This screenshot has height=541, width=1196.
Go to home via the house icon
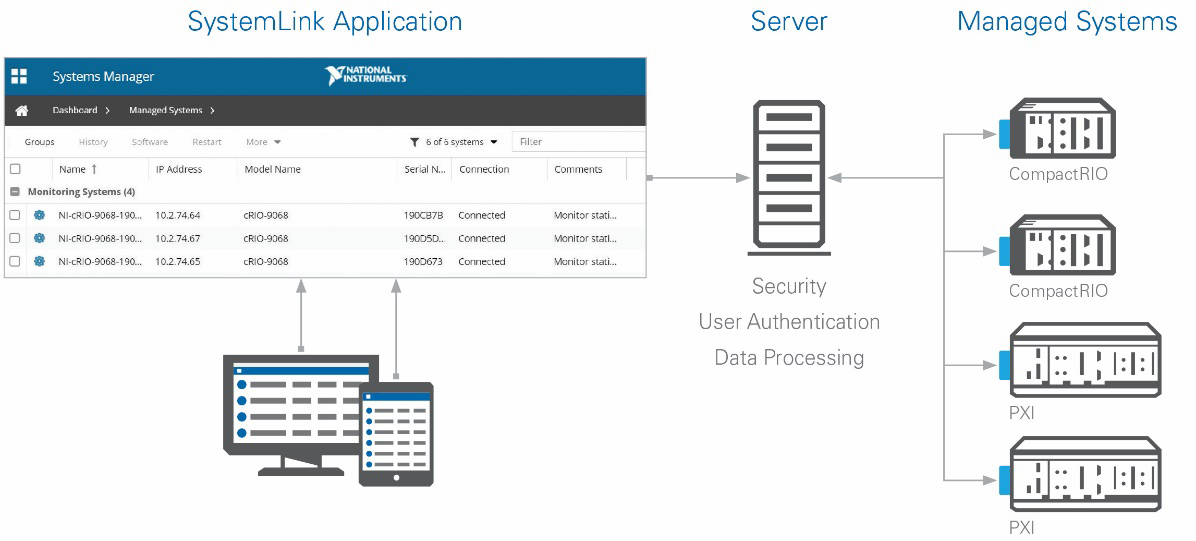pos(21,111)
